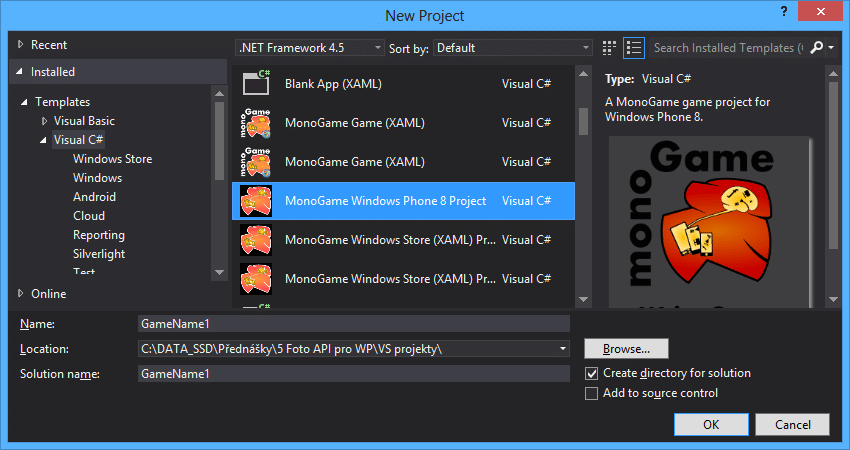The image size is (850, 450).
Task: Click the Blank App (XAML) template icon
Action: click(256, 83)
